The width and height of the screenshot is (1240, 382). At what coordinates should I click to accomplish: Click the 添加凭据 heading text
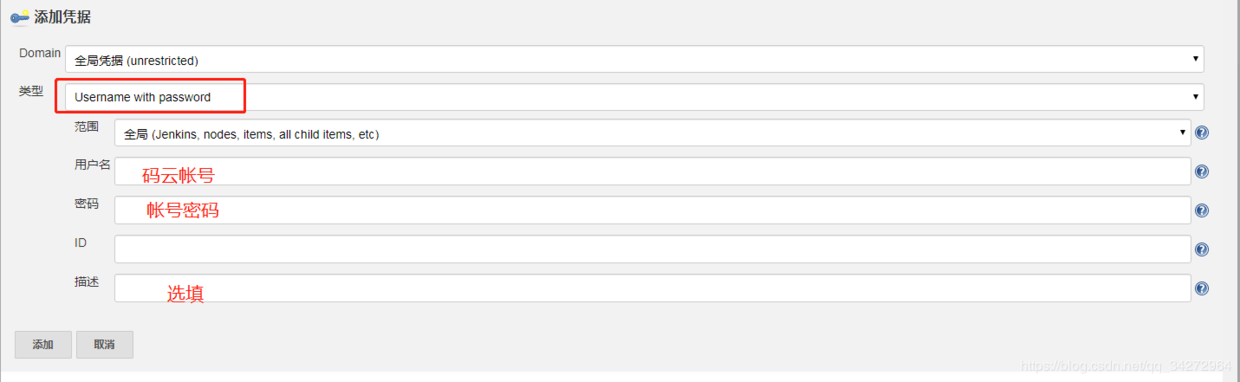coord(63,17)
